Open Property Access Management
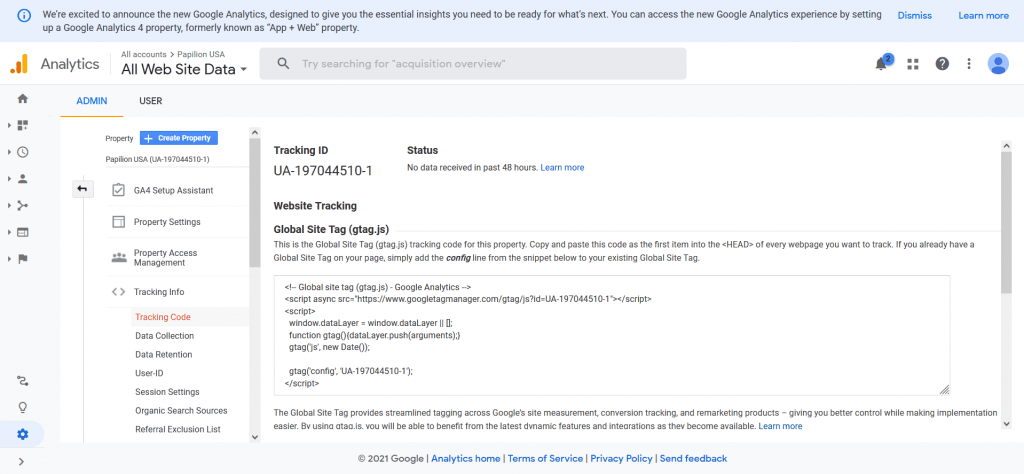The width and height of the screenshot is (1024, 474). click(165, 258)
